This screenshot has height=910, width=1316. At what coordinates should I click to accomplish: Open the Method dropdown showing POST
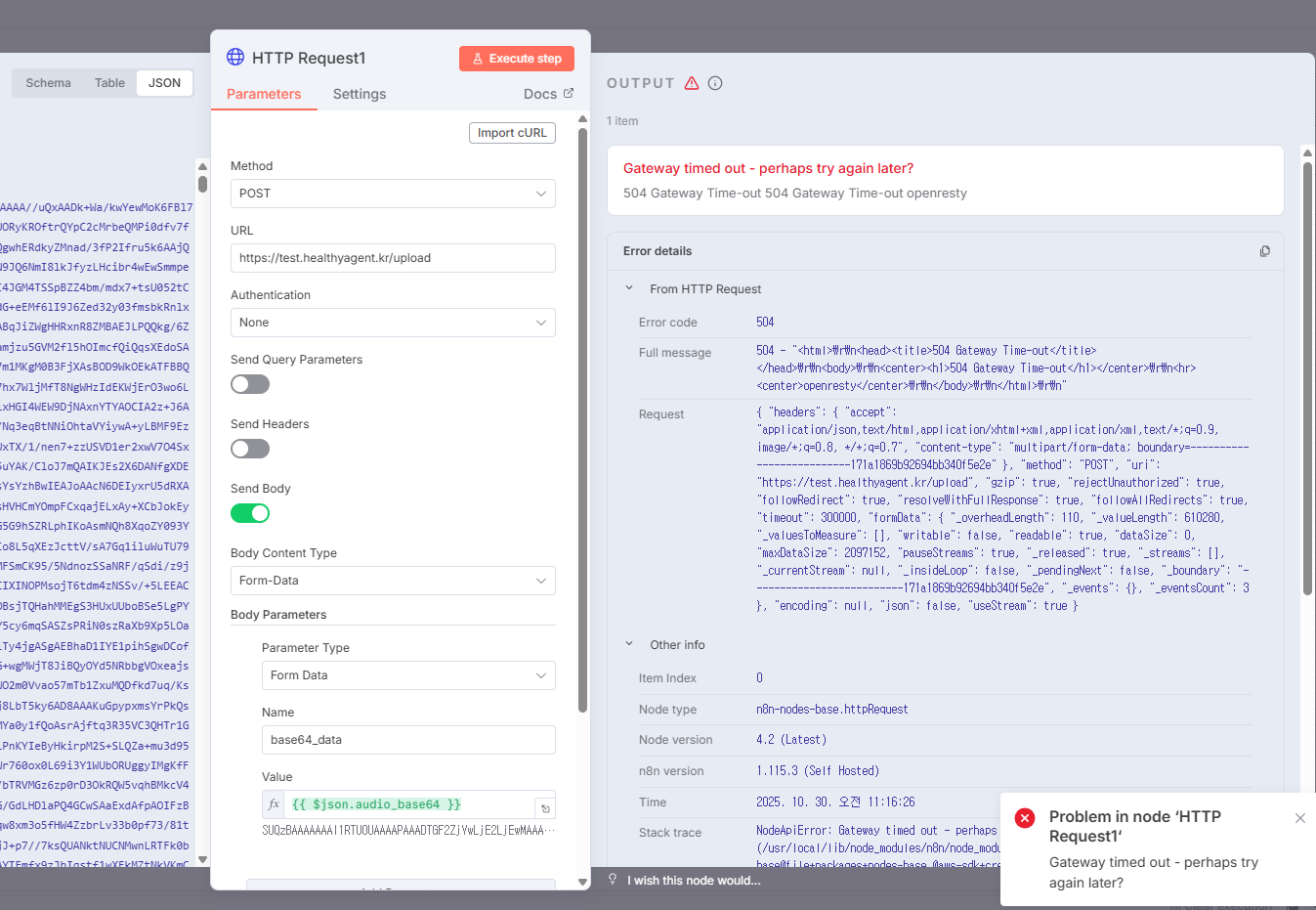click(393, 194)
